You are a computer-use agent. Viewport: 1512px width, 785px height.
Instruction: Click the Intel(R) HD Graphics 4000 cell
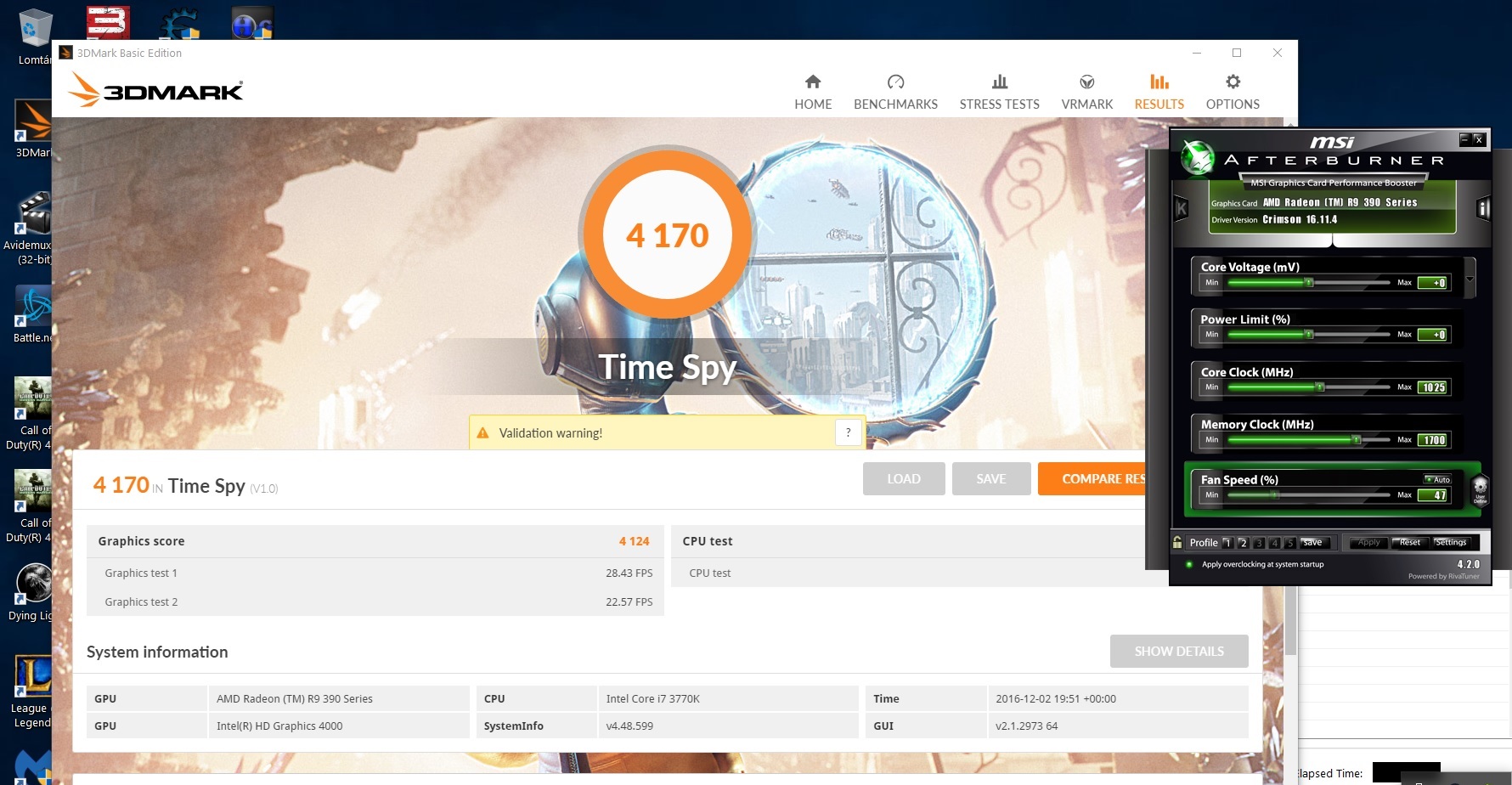click(x=339, y=726)
